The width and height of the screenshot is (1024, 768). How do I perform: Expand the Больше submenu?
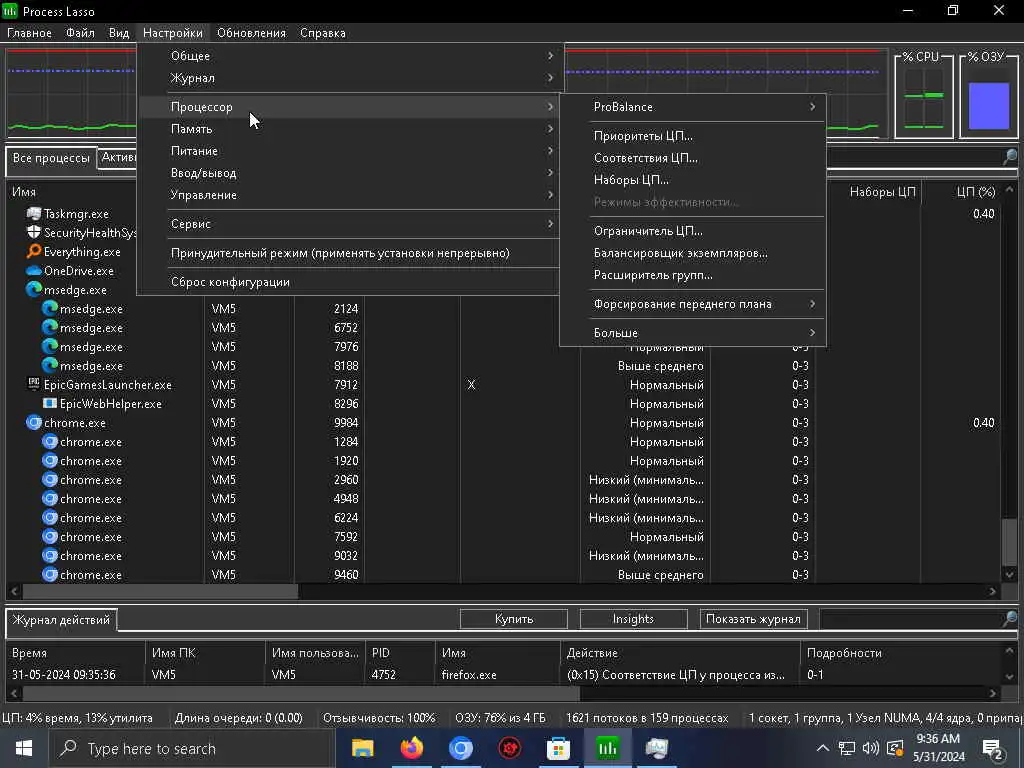(693, 332)
